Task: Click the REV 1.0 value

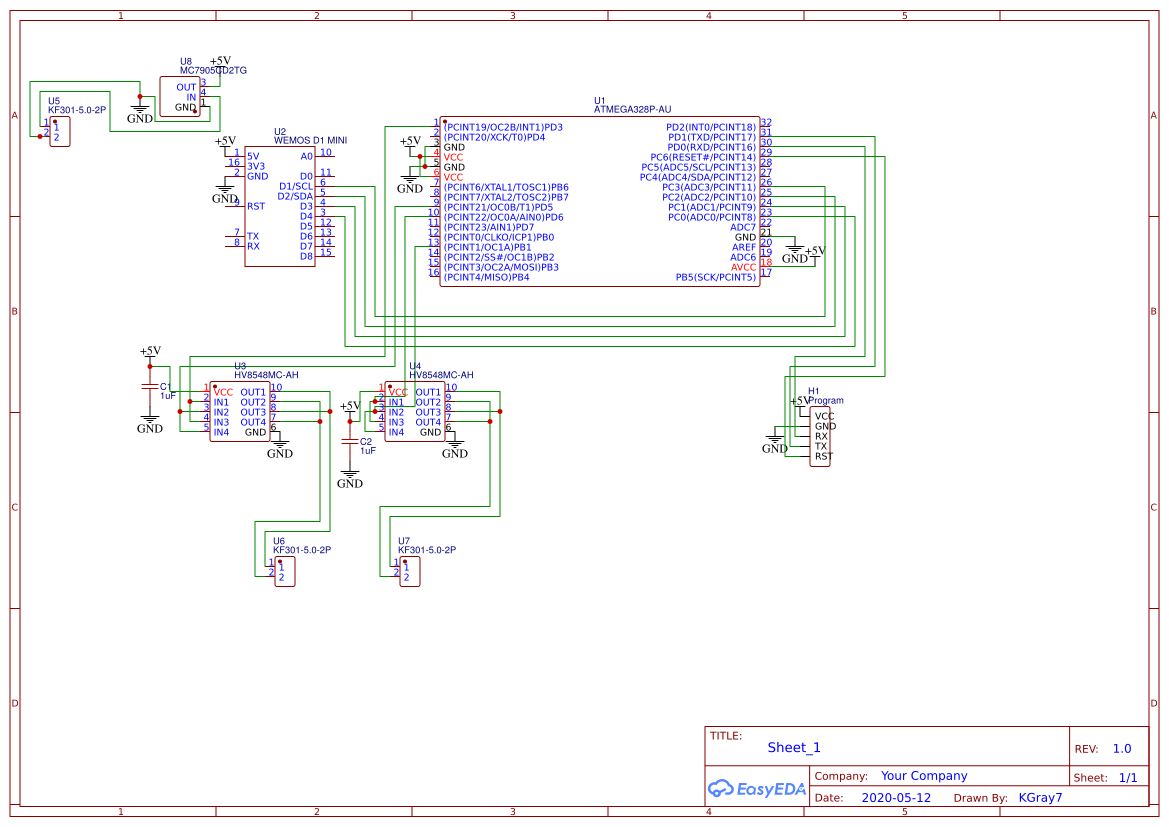Action: click(1122, 749)
